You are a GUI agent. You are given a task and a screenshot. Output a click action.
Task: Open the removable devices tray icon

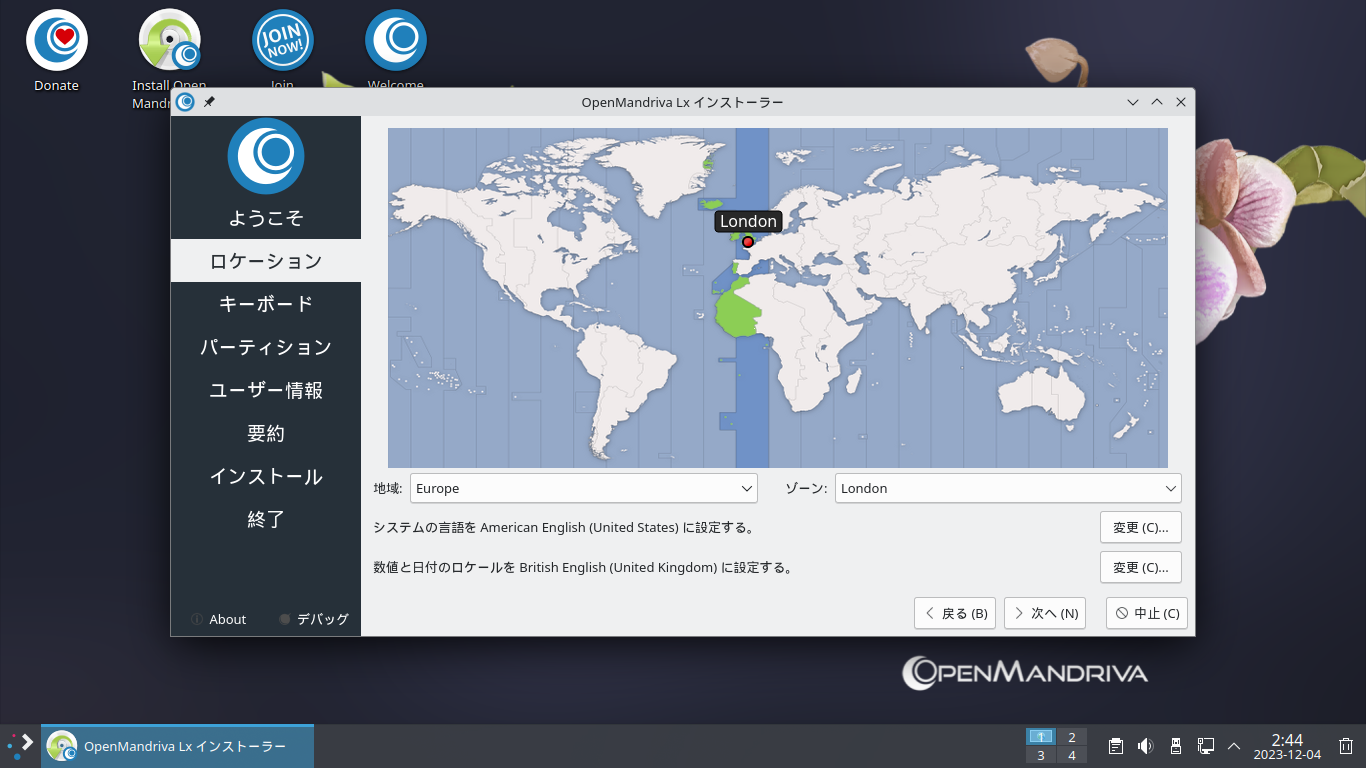(1176, 746)
